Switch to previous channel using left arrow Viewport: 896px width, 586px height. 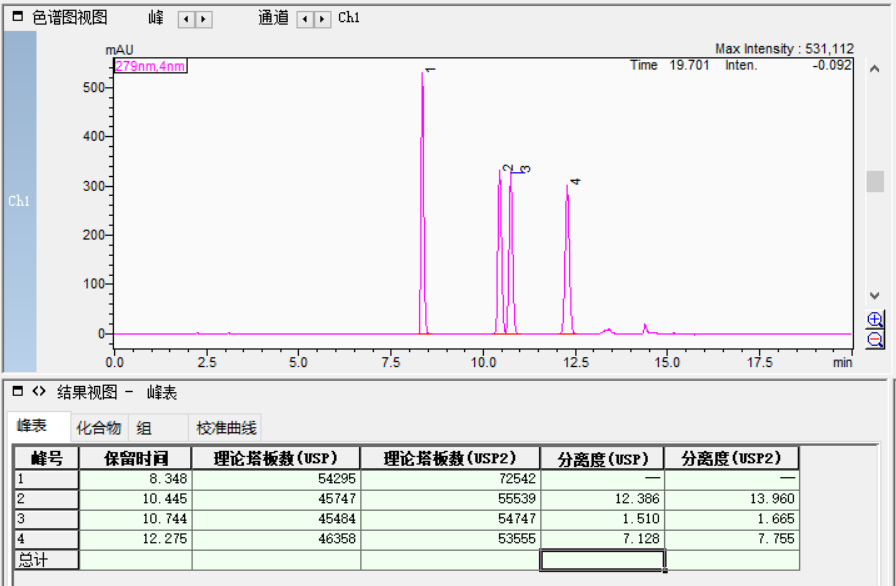pos(306,19)
